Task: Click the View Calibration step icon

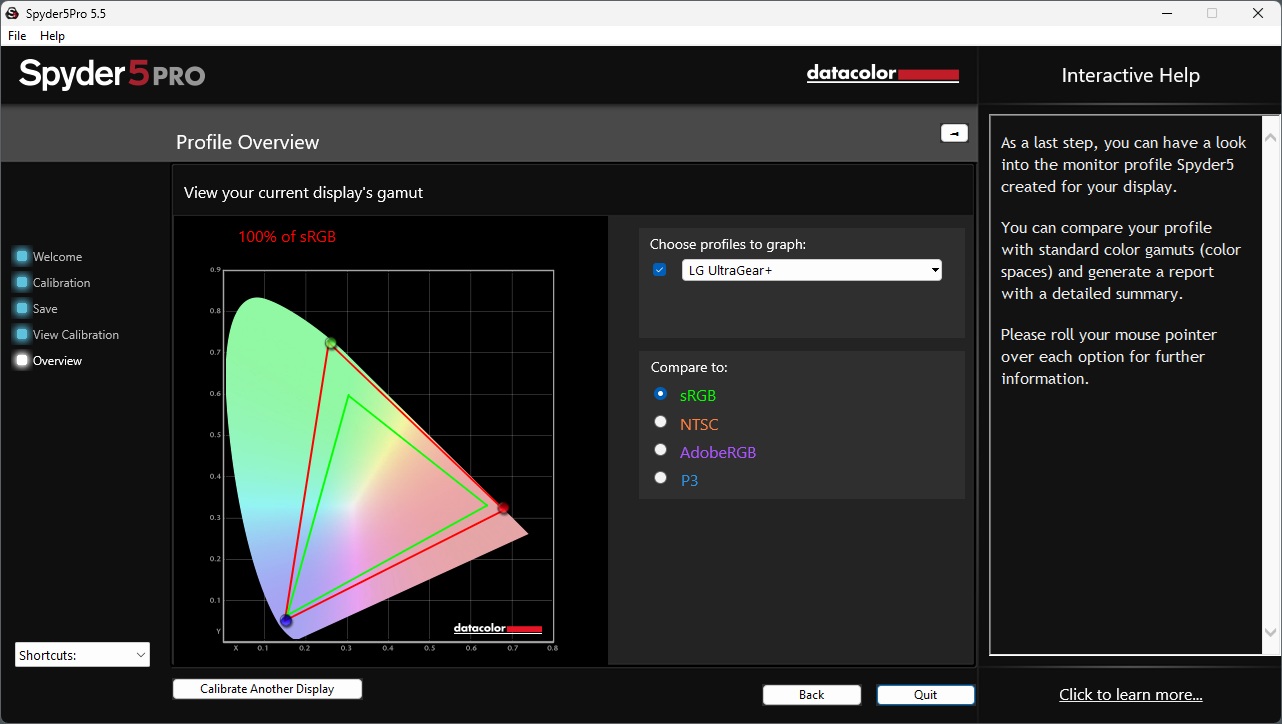Action: point(22,334)
